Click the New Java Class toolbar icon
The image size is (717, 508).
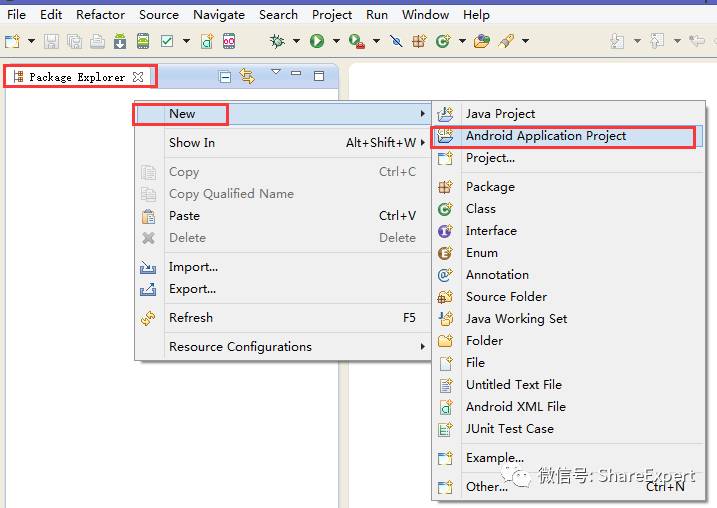click(443, 41)
